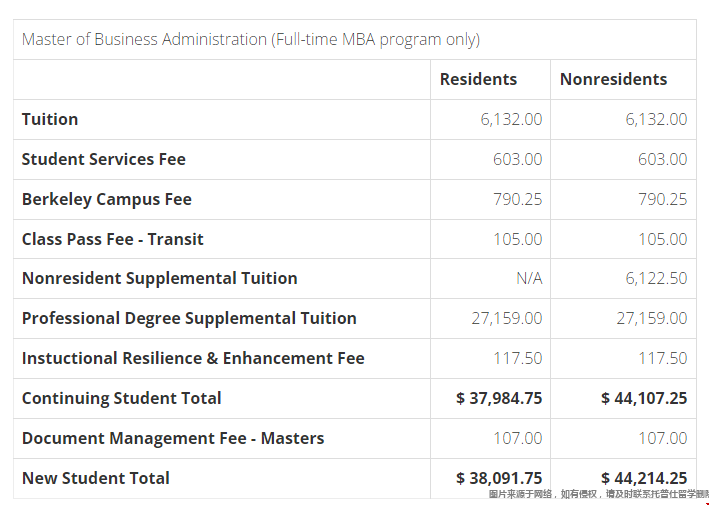The height and width of the screenshot is (505, 709).
Task: Click the table title 'Master of Business Administration'
Action: [x=250, y=40]
